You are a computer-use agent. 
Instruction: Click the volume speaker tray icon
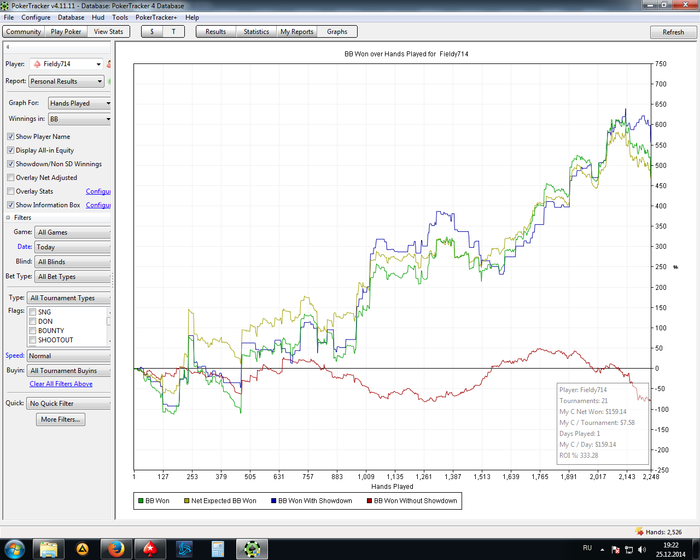click(642, 549)
